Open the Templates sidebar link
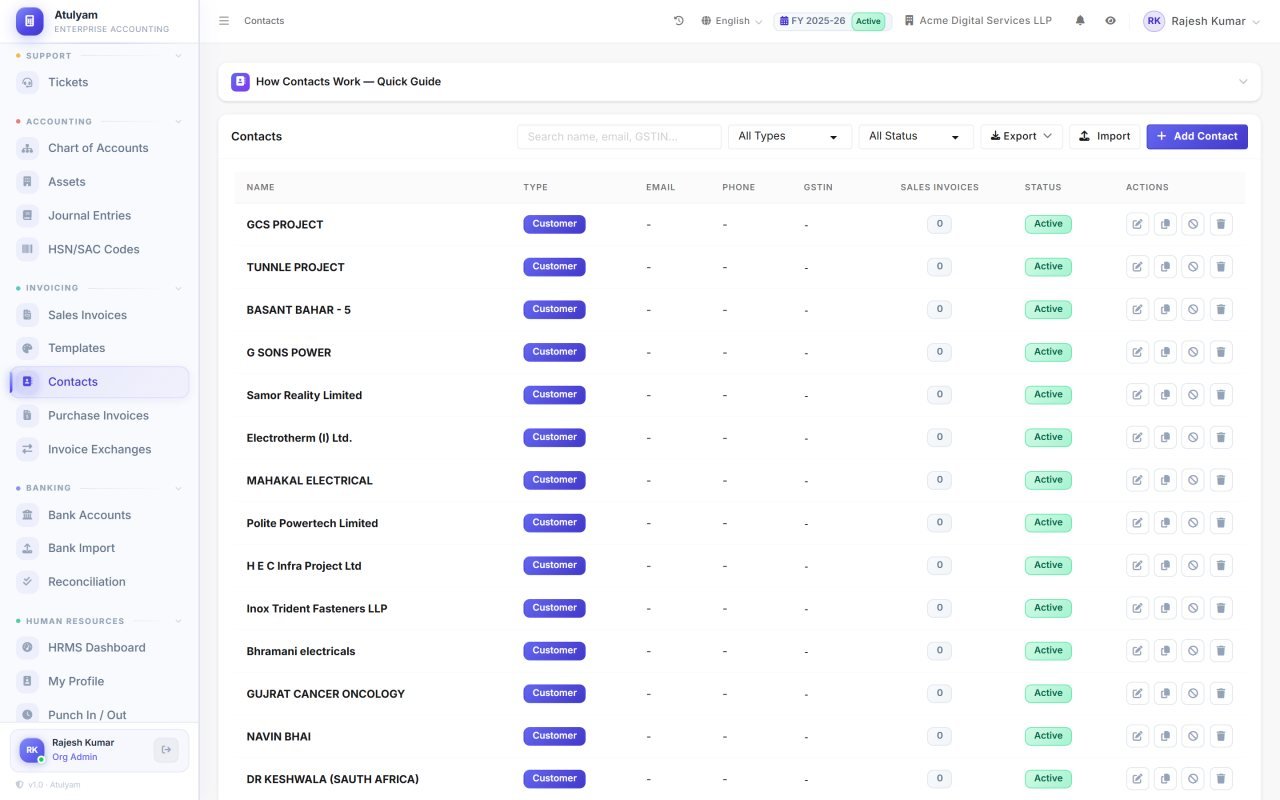The width and height of the screenshot is (1280, 800). pos(99,348)
